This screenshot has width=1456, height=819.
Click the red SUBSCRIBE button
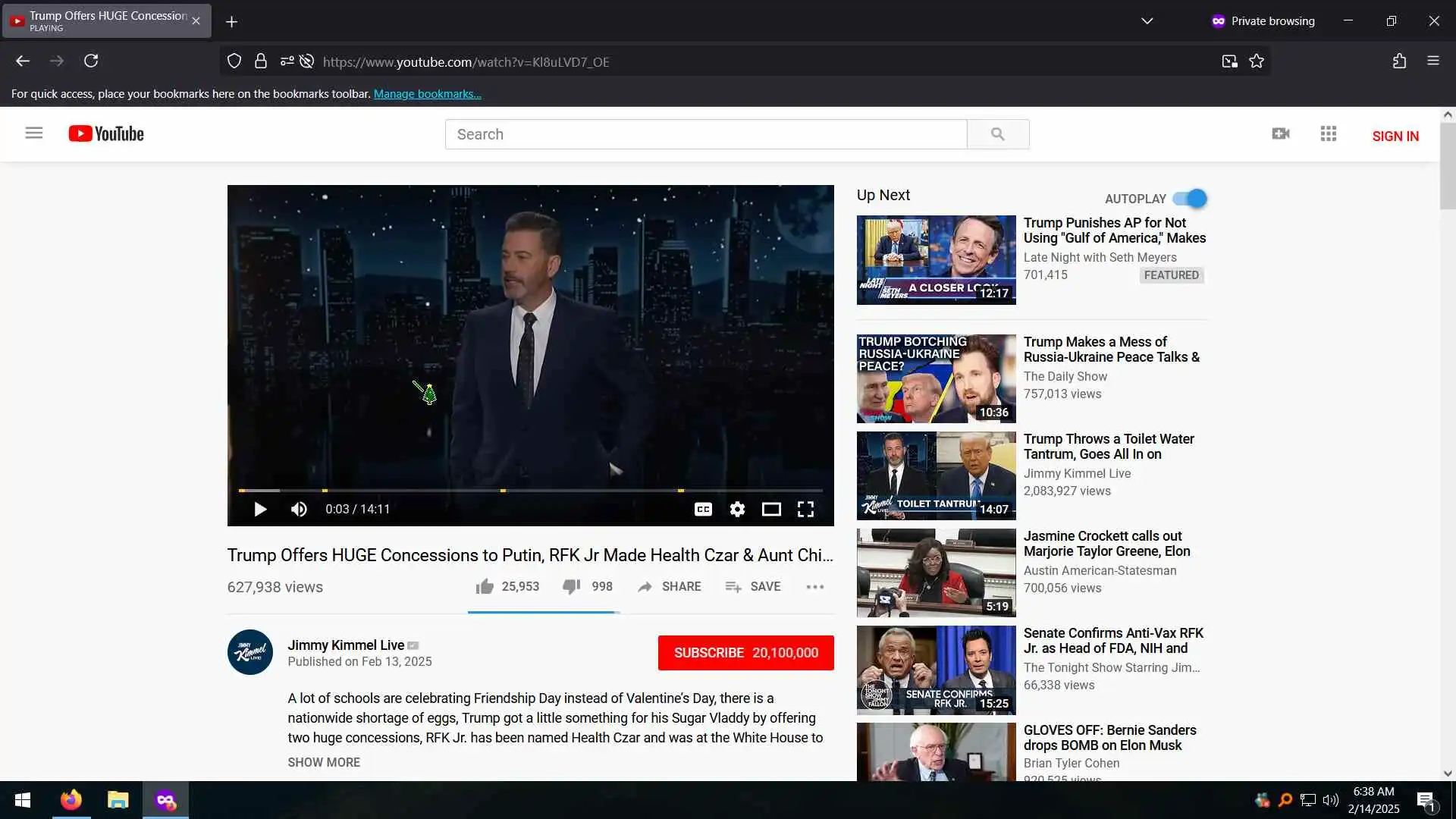coord(745,653)
